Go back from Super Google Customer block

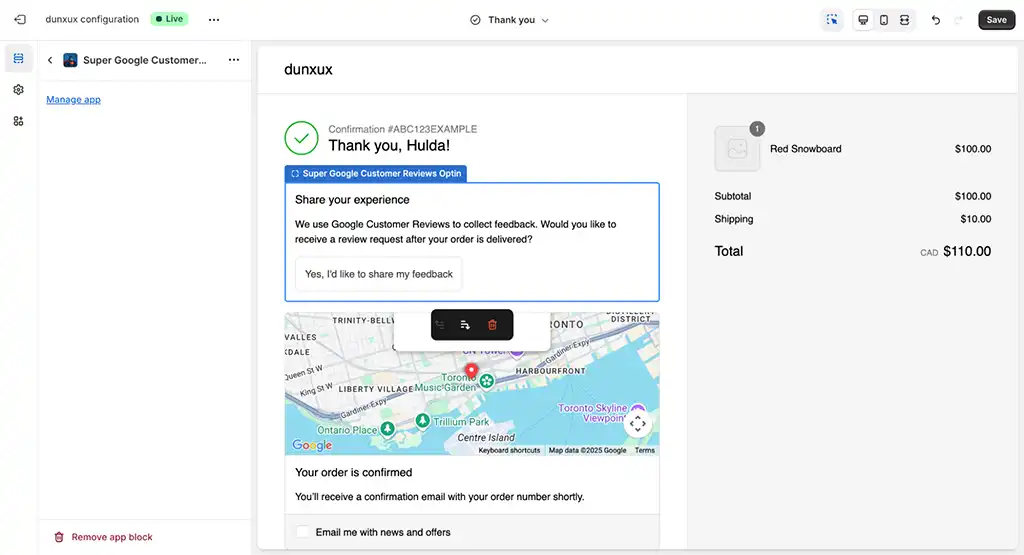tap(50, 60)
